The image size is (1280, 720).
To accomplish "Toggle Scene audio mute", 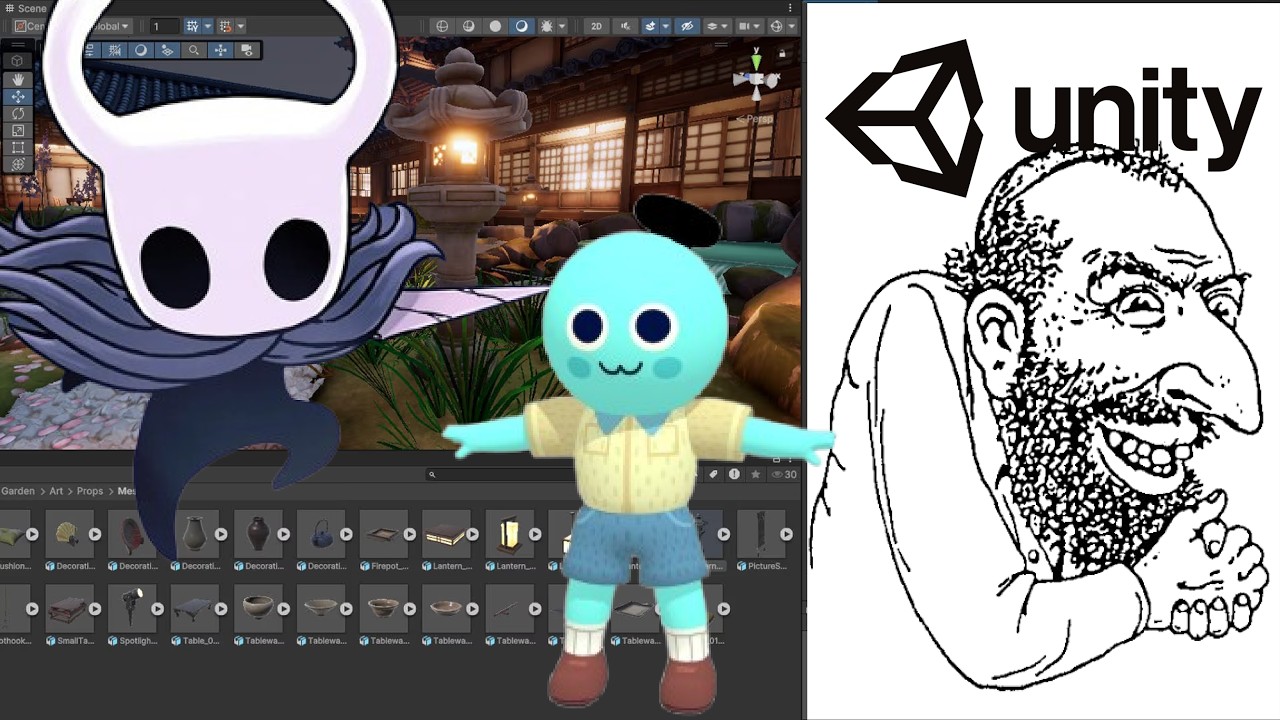I will pos(626,26).
